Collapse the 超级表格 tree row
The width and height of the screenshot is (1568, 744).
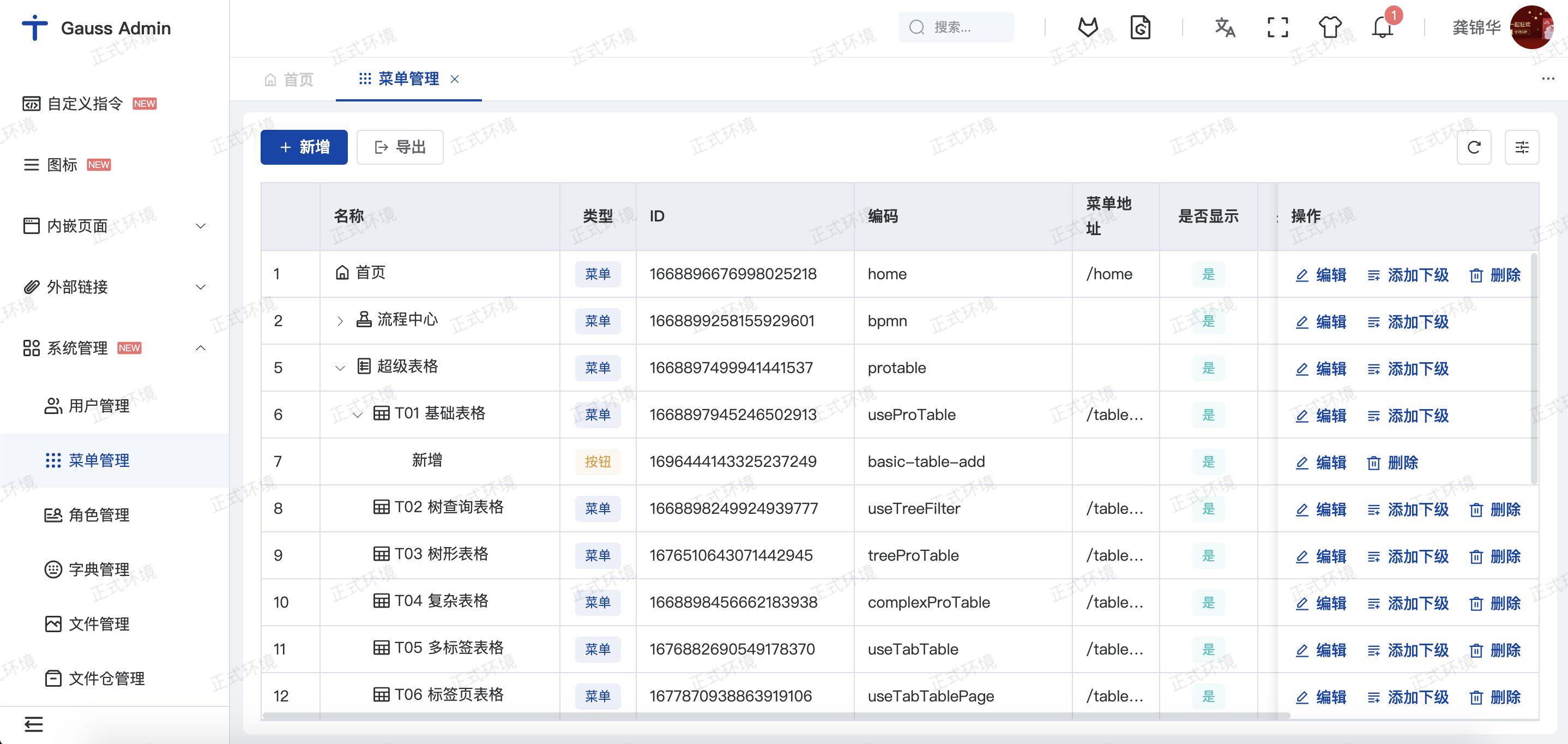340,368
